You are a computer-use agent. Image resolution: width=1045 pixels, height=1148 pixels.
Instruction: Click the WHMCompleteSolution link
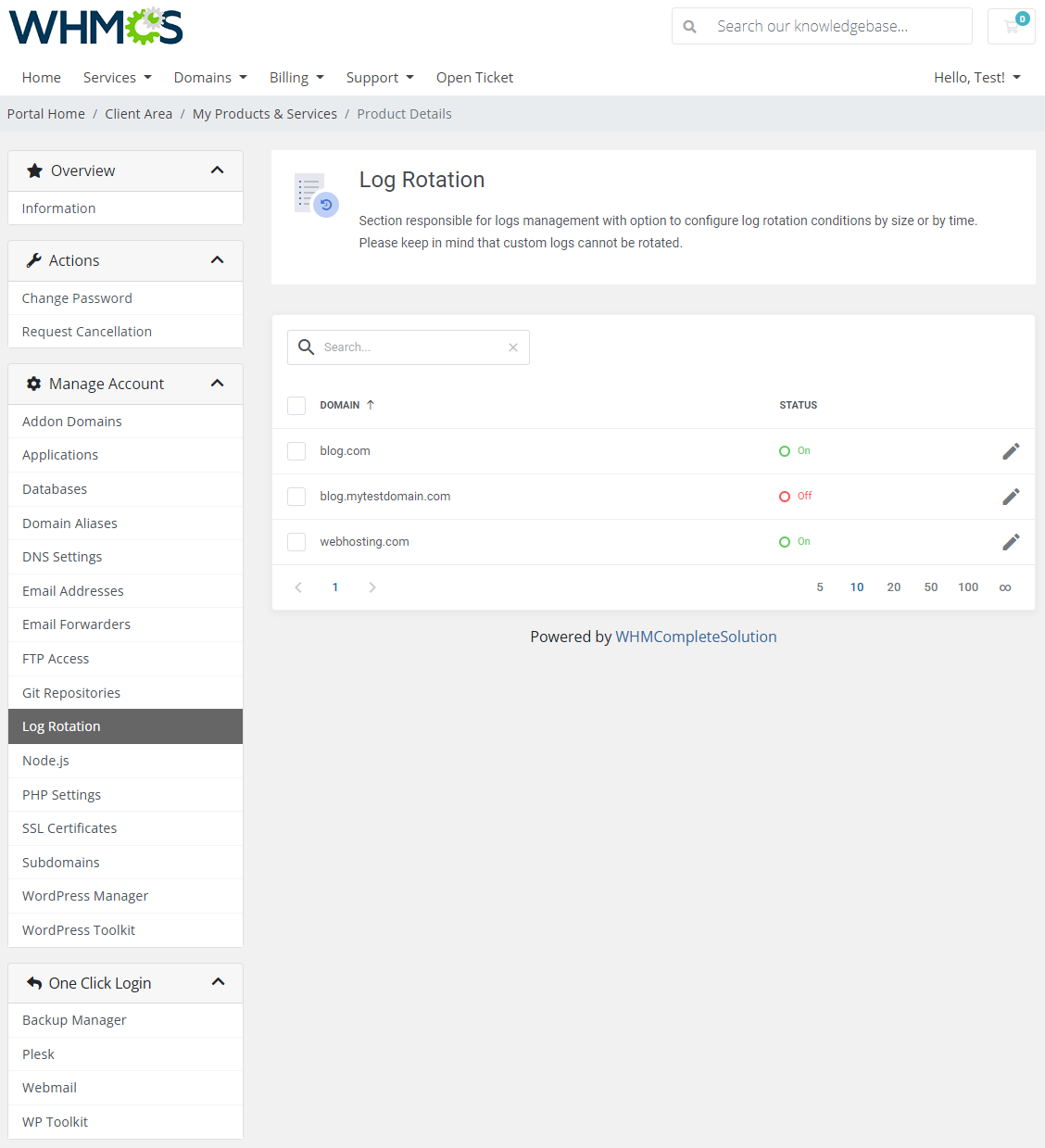pyautogui.click(x=696, y=637)
